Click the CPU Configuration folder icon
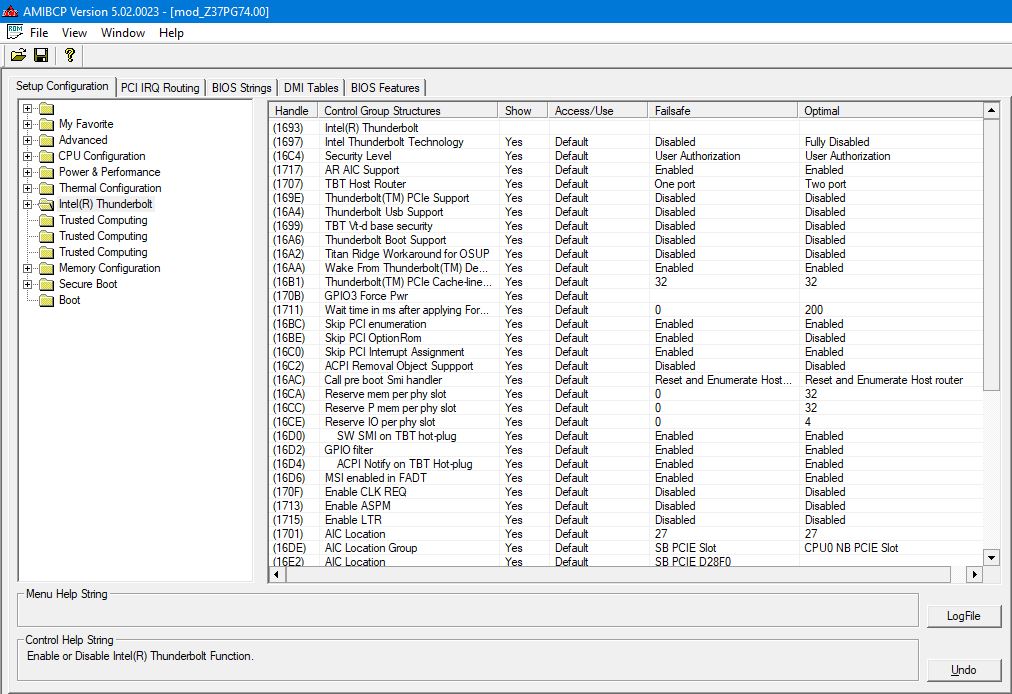Image resolution: width=1012 pixels, height=694 pixels. (46, 156)
